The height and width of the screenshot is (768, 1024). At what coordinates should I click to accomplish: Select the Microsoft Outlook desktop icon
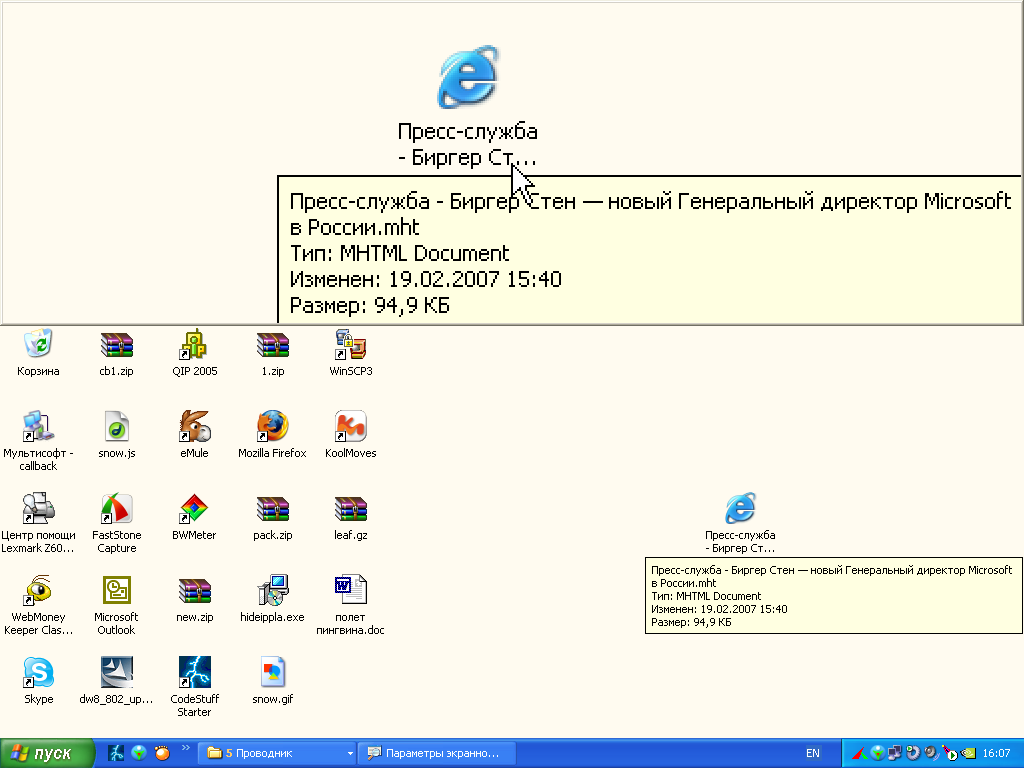coord(116,591)
